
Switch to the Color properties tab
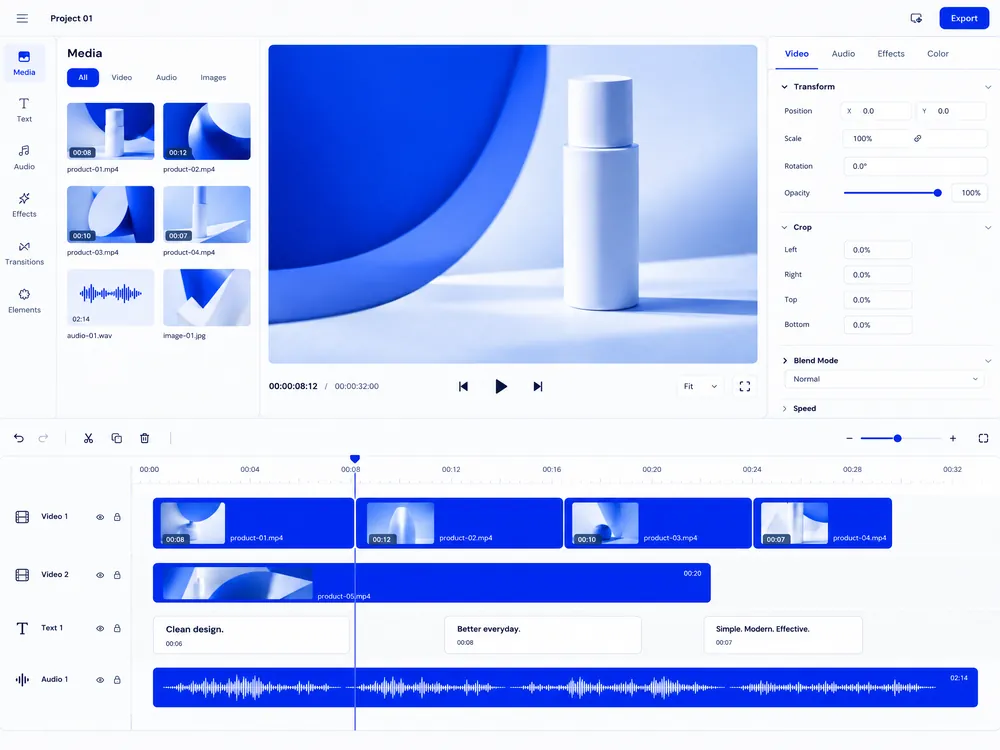(938, 54)
